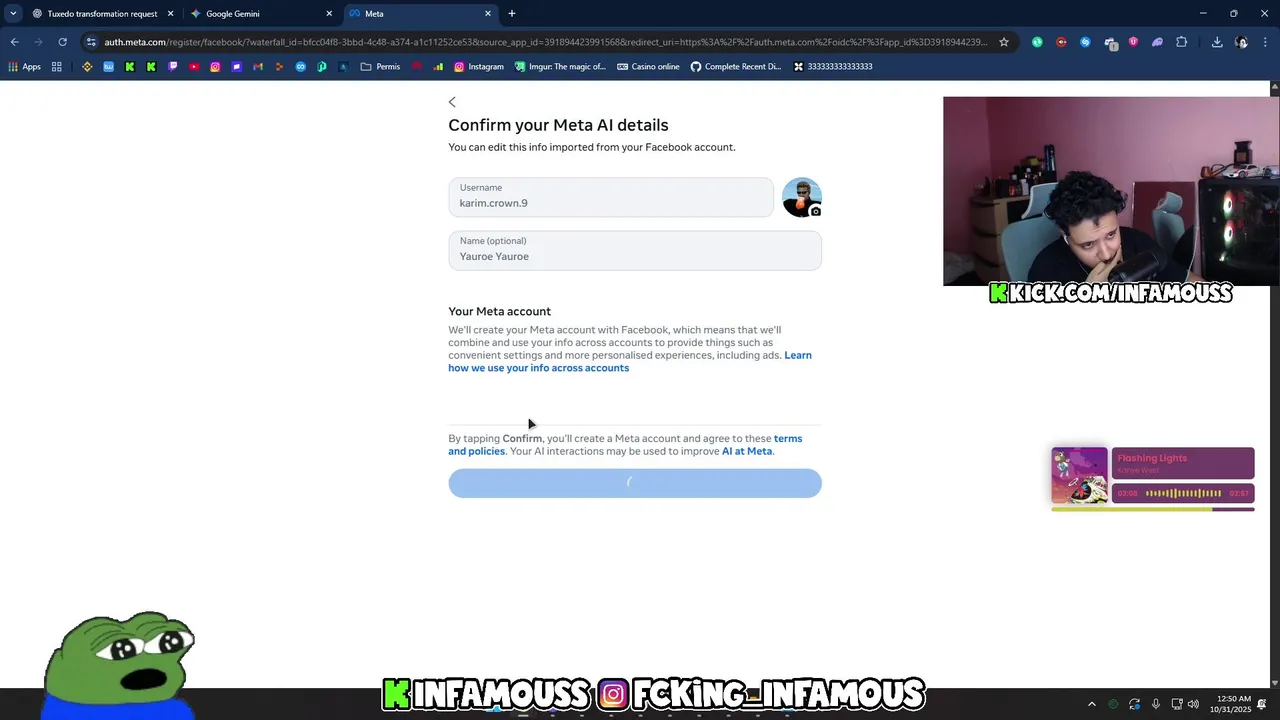The image size is (1280, 720).
Task: Open the tab search dropdown arrow
Action: [13, 14]
